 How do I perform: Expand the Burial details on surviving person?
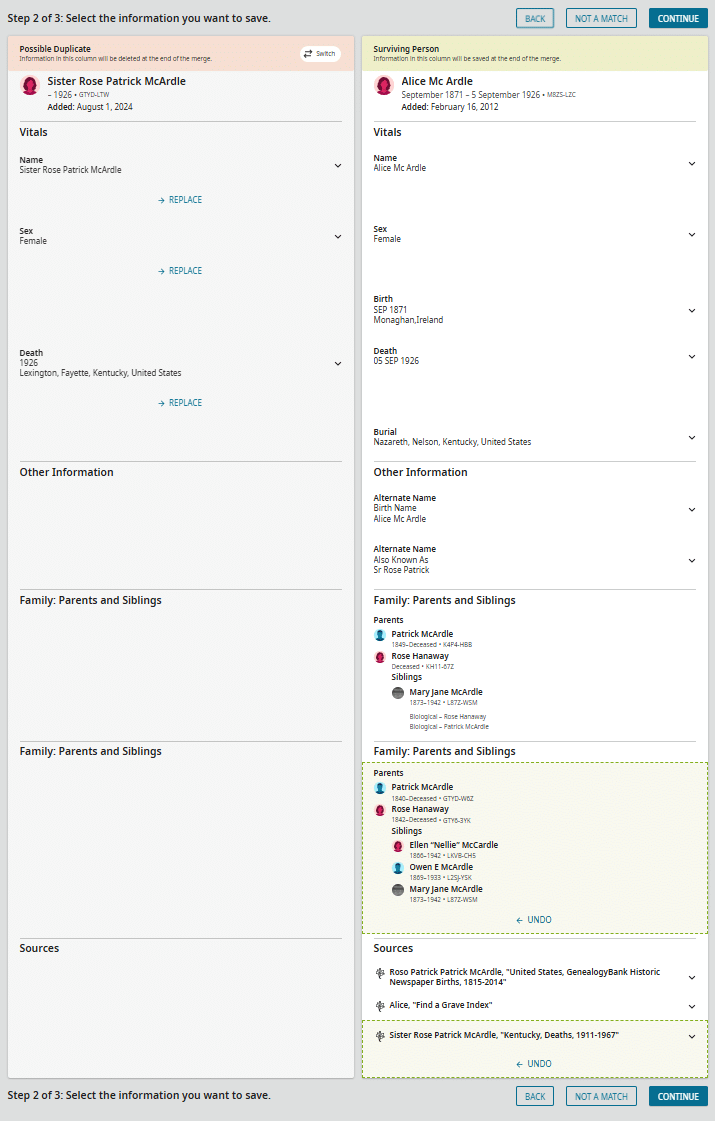pos(691,437)
